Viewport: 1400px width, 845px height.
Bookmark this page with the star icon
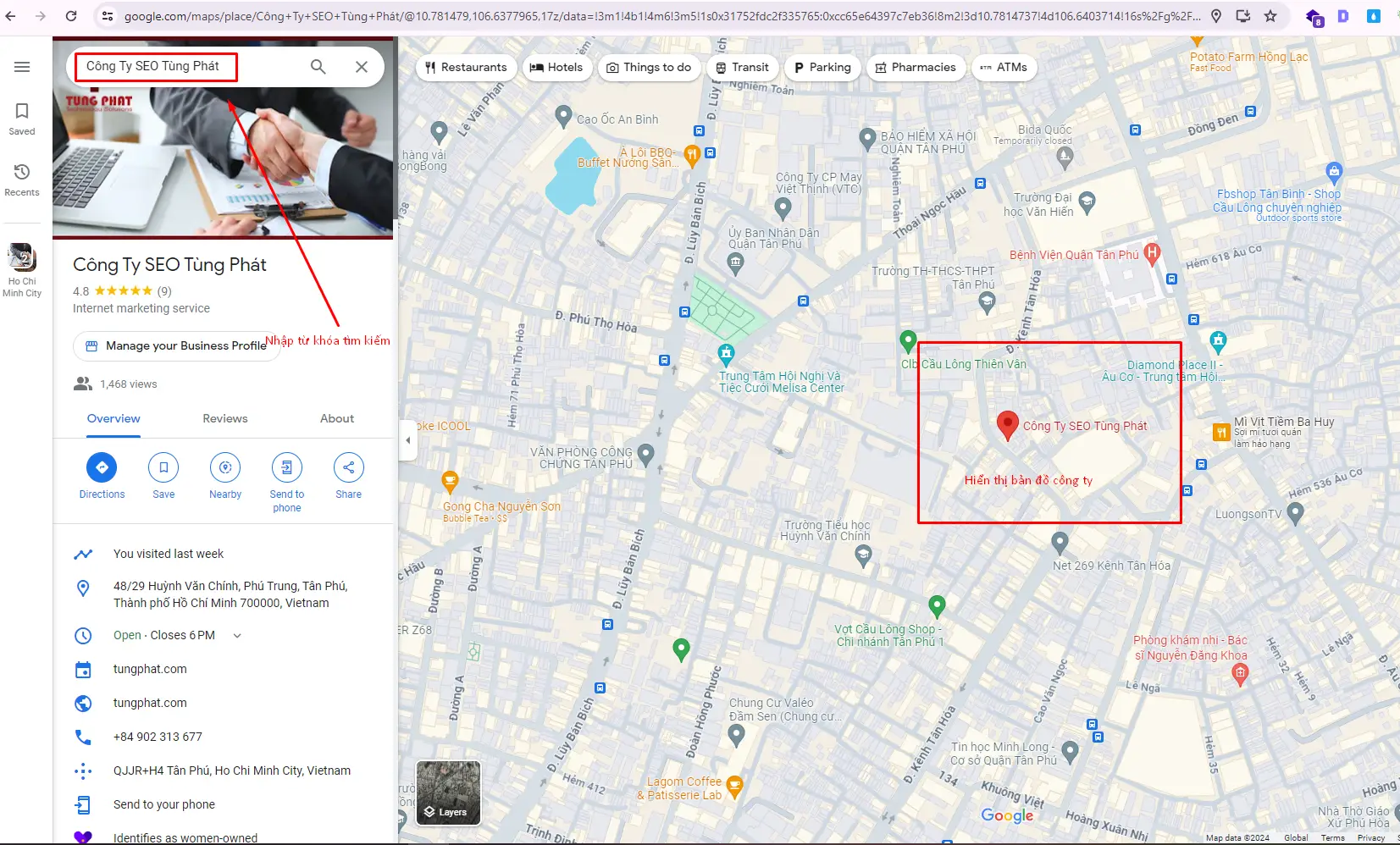(1270, 15)
